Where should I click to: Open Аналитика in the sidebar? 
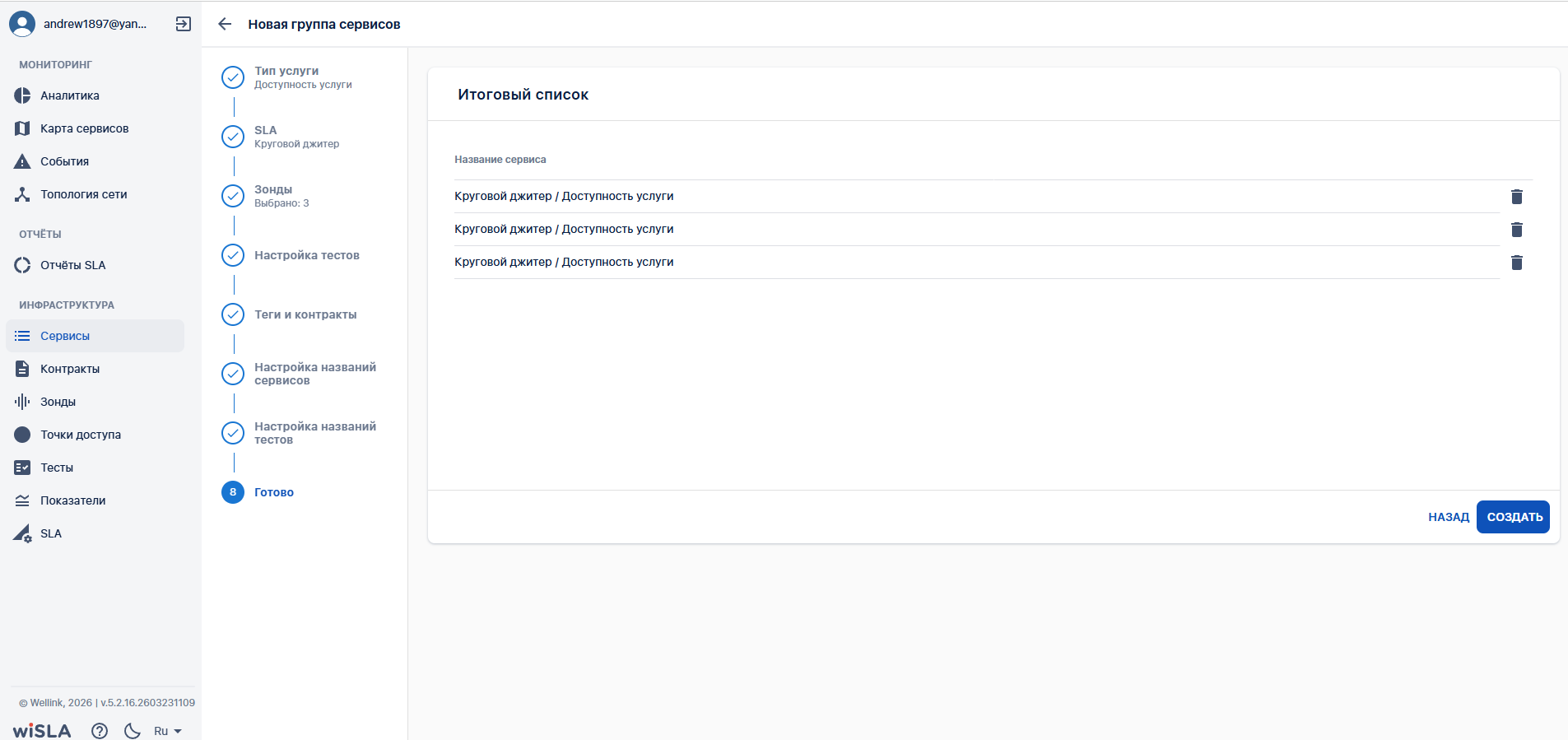[69, 95]
